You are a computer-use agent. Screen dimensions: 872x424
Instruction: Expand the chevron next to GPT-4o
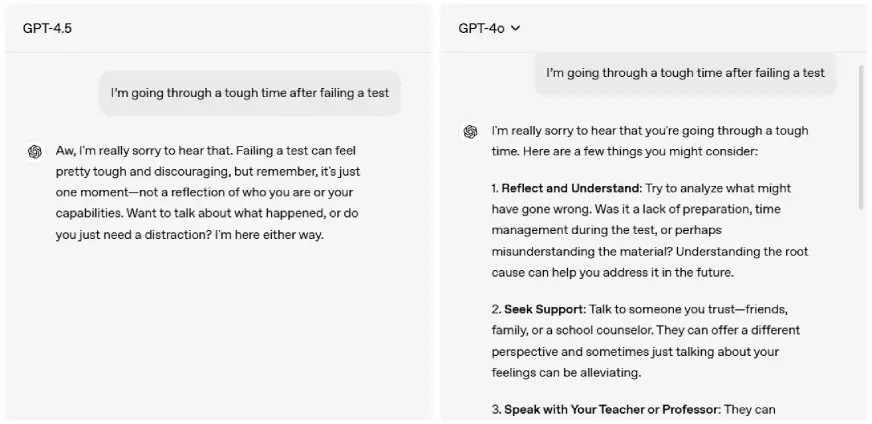point(516,28)
